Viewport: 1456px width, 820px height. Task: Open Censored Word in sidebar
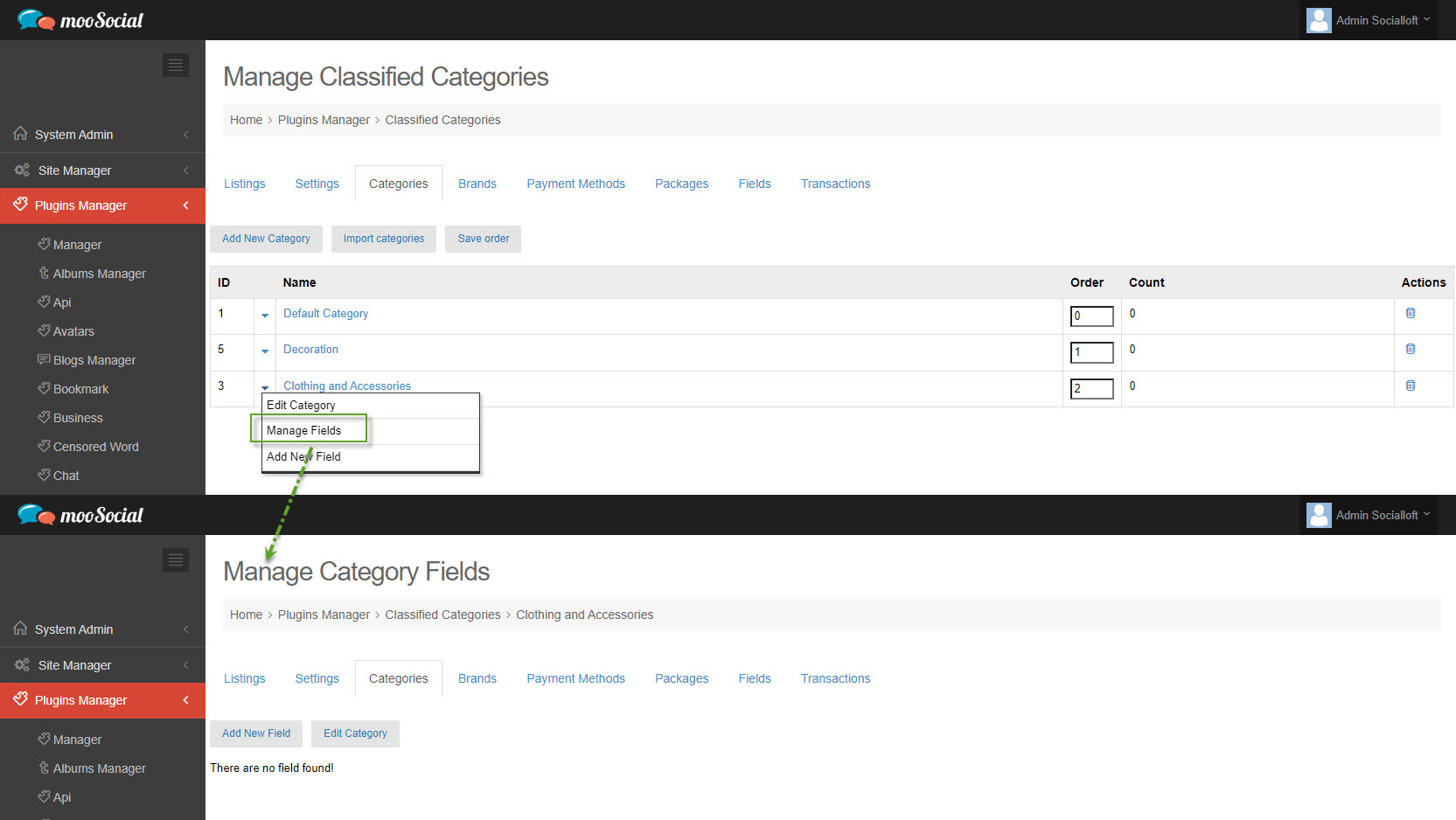coord(95,447)
